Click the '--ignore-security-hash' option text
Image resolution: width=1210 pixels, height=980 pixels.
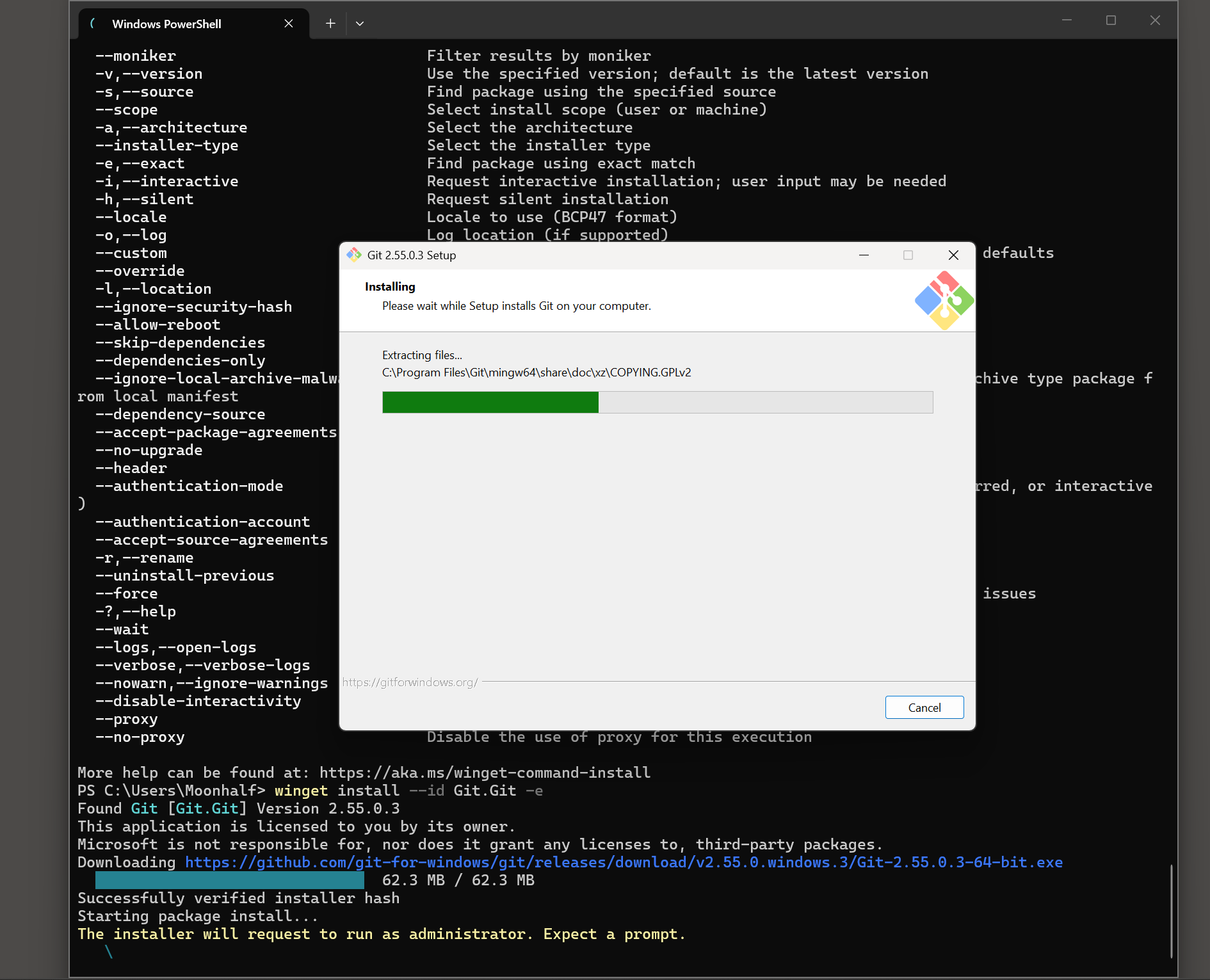pyautogui.click(x=194, y=307)
